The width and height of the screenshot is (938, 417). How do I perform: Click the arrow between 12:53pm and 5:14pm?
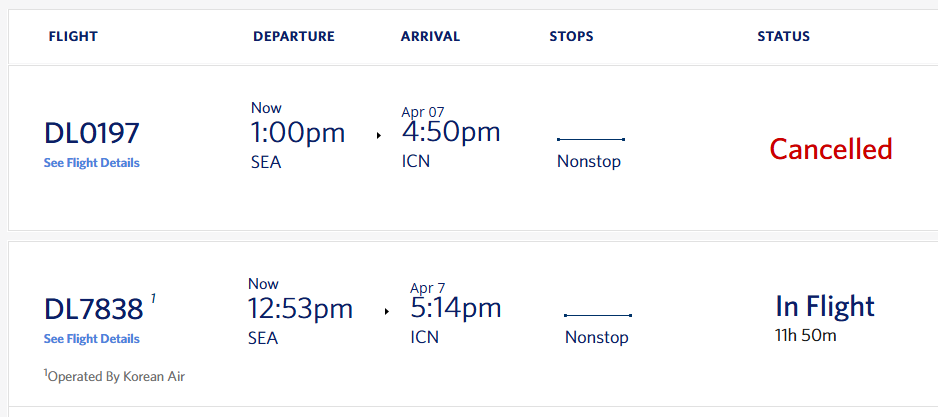pos(387,311)
